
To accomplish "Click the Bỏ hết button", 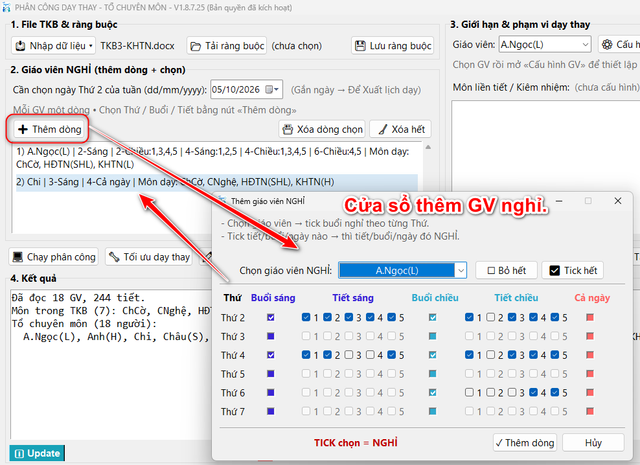I will point(507,270).
